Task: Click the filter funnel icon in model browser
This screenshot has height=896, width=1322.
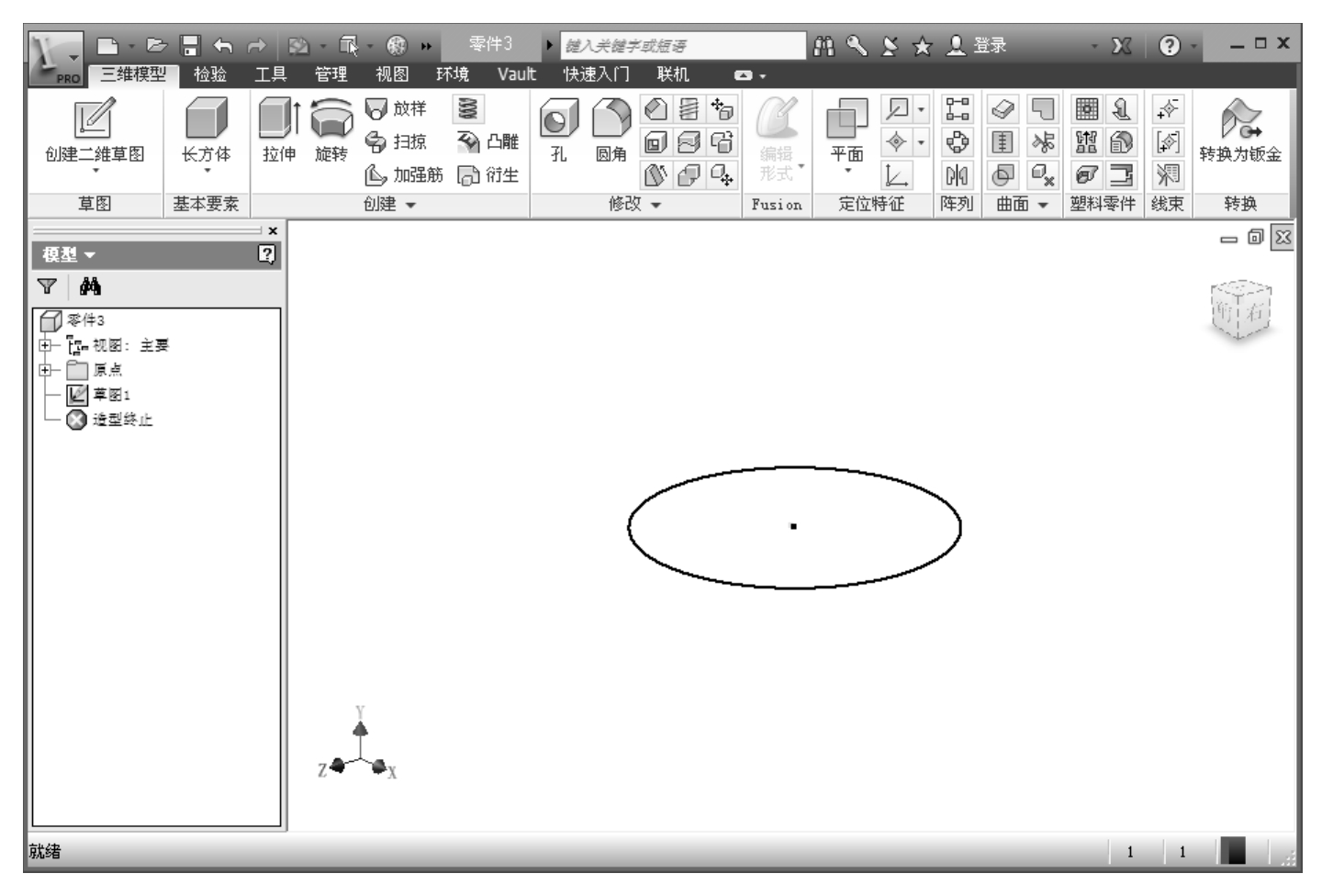Action: (x=47, y=287)
